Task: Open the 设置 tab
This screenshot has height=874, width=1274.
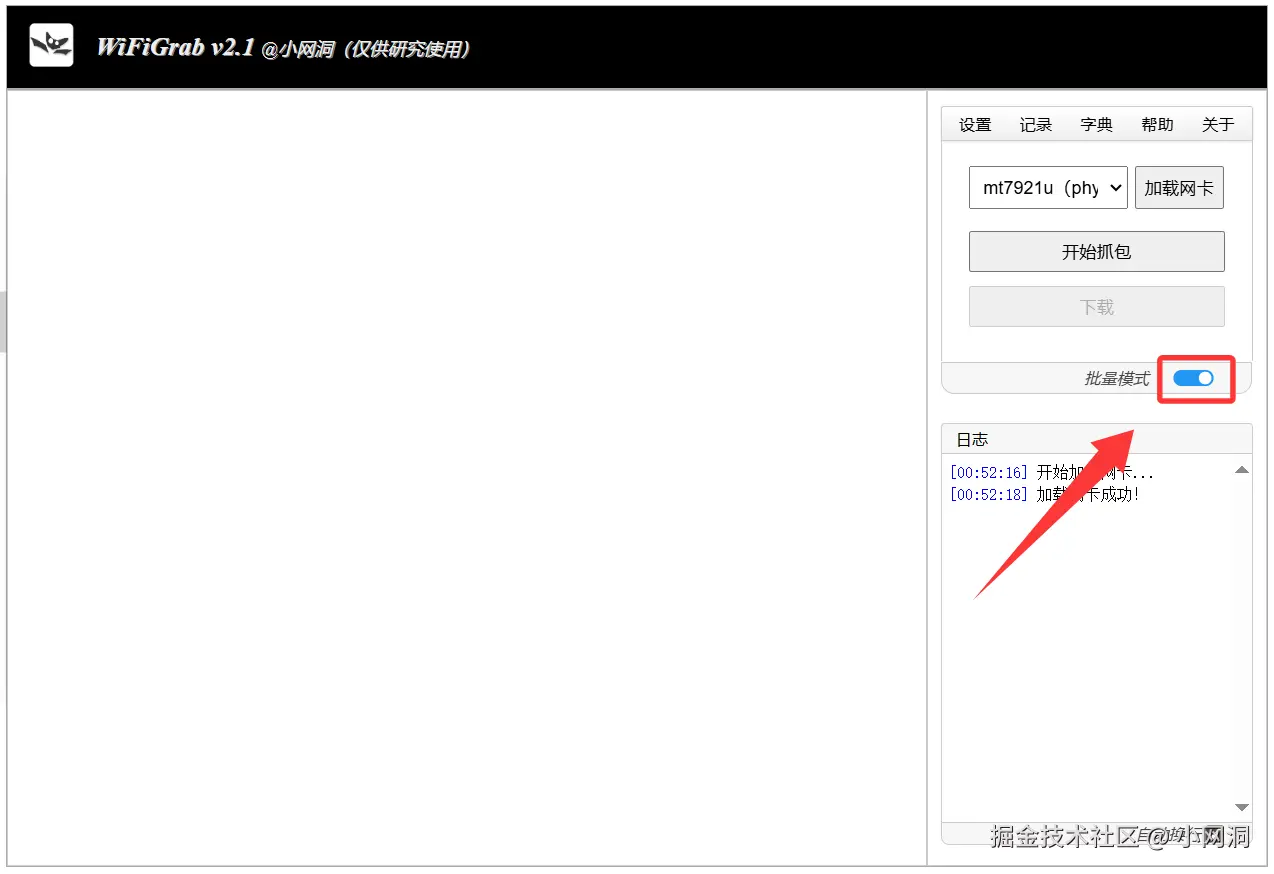Action: pyautogui.click(x=975, y=124)
